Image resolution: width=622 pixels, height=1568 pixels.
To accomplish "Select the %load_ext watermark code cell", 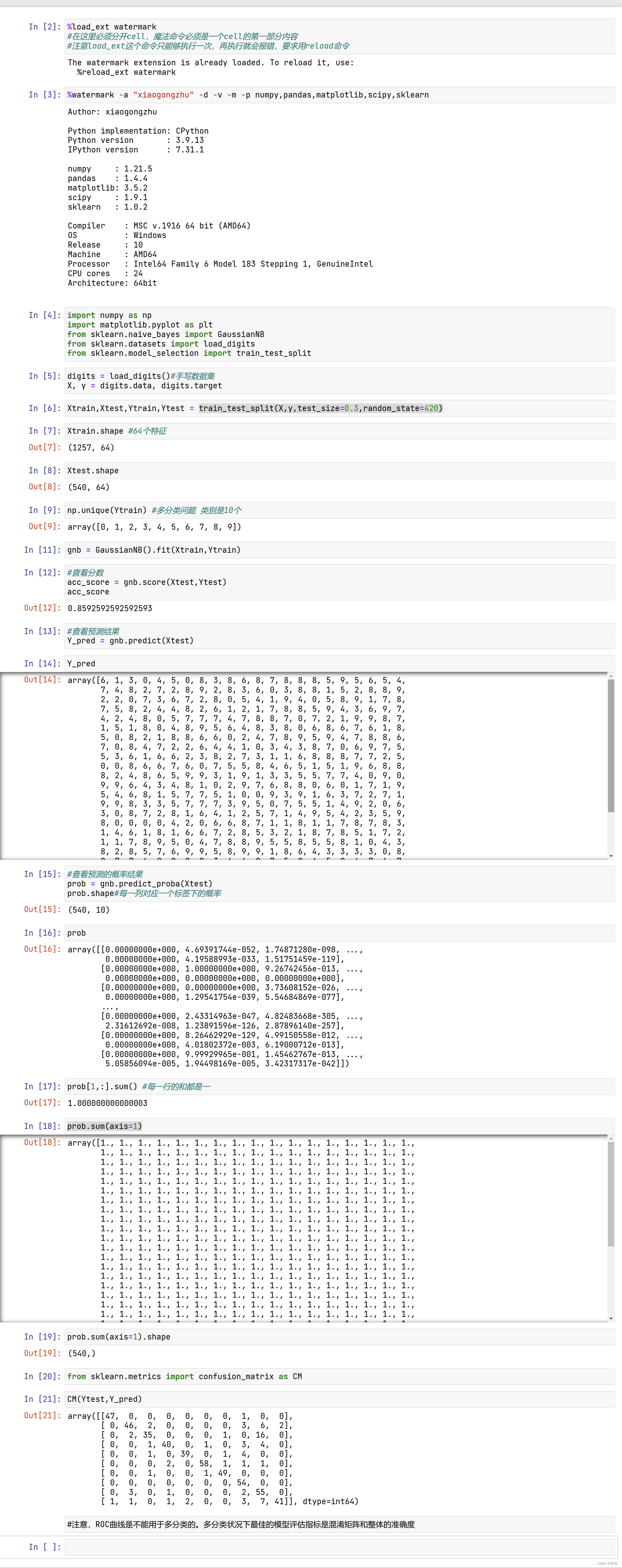I will tap(339, 36).
